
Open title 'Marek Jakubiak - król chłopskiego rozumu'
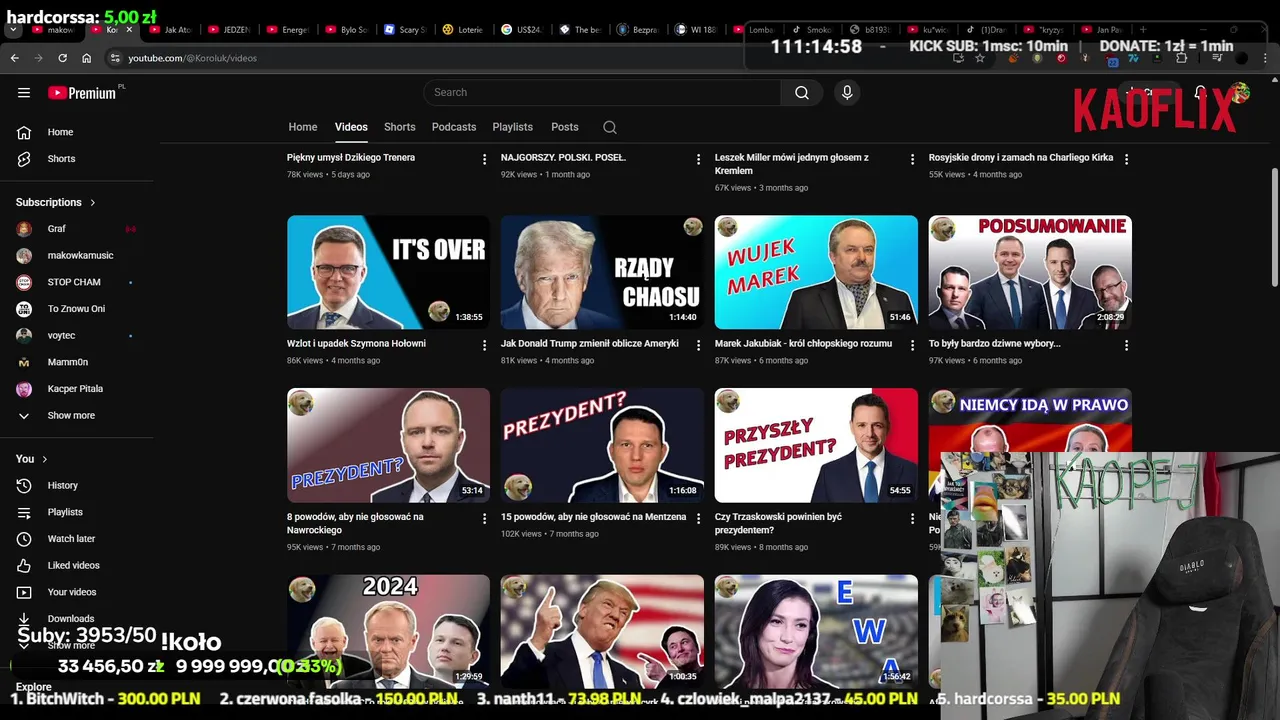pyautogui.click(x=803, y=343)
